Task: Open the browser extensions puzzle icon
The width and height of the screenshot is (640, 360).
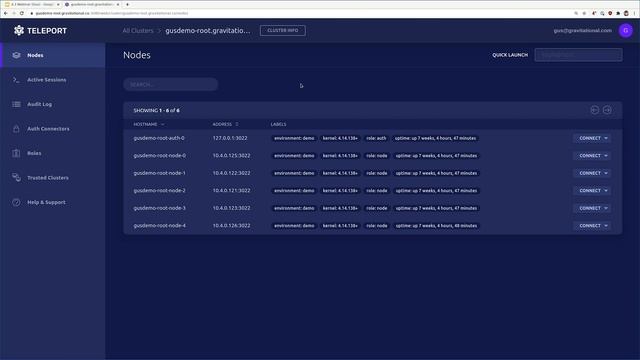Action: [618, 13]
